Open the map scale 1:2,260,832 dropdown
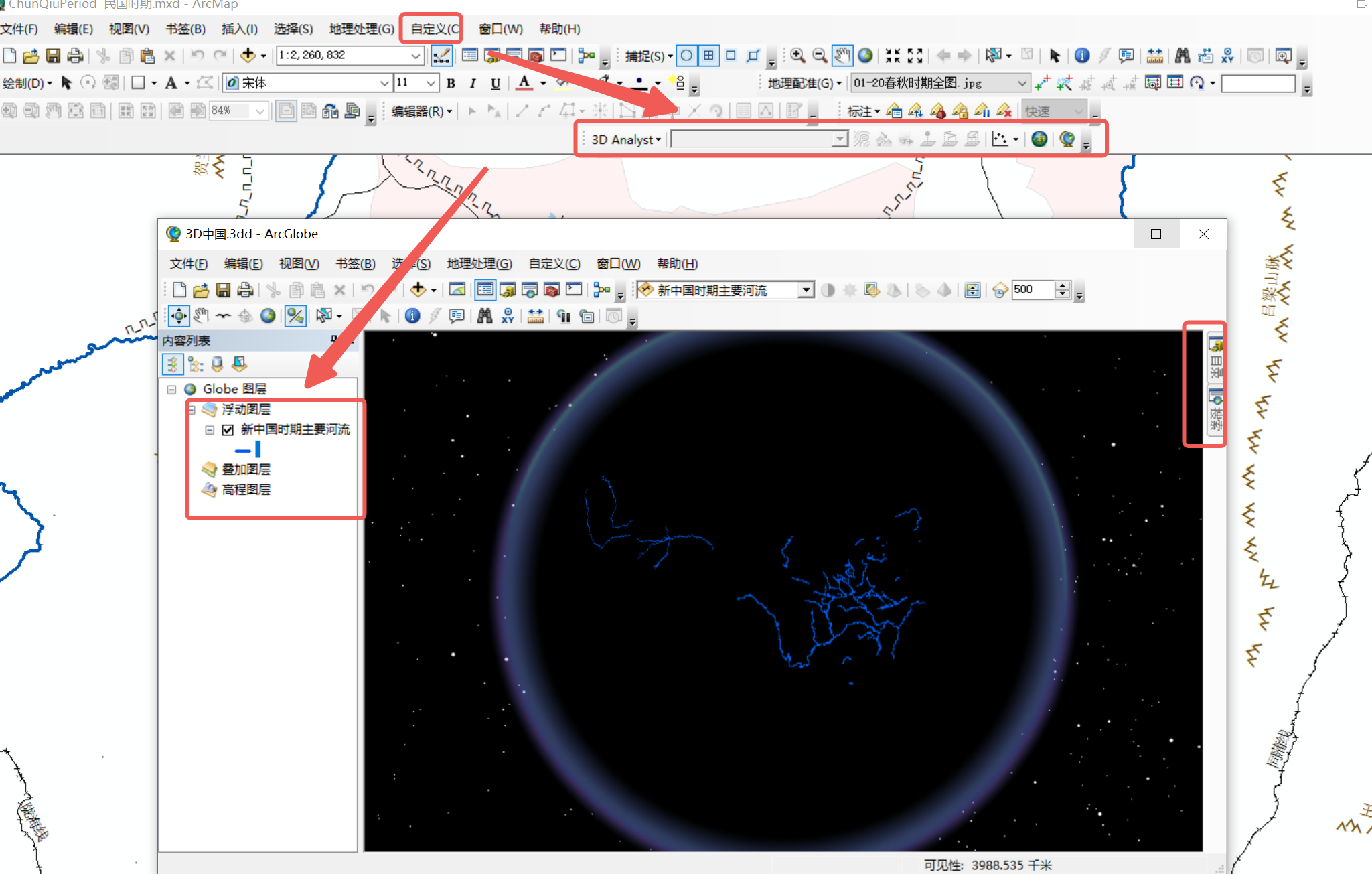 click(416, 55)
